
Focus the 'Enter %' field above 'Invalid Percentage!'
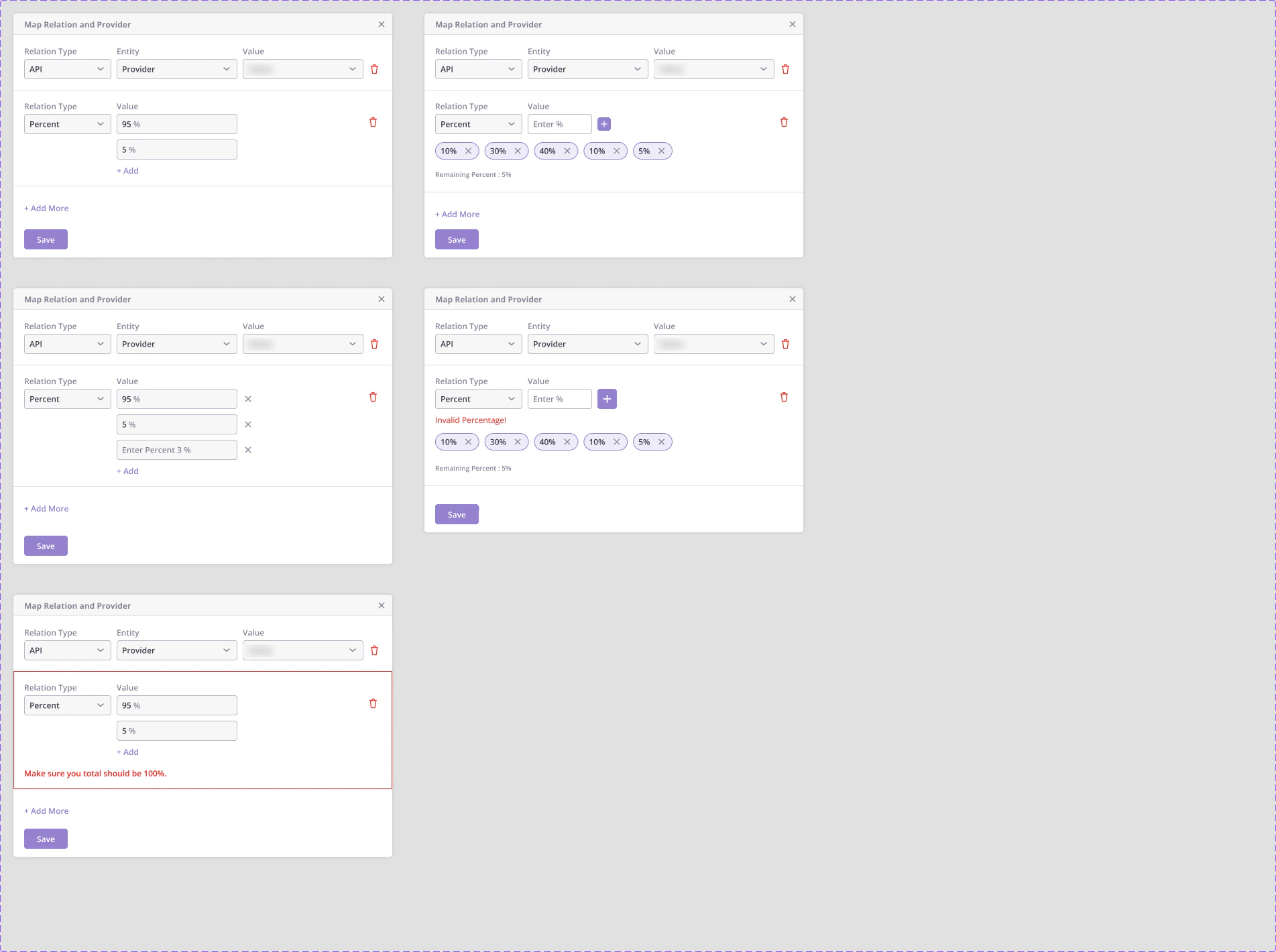560,399
